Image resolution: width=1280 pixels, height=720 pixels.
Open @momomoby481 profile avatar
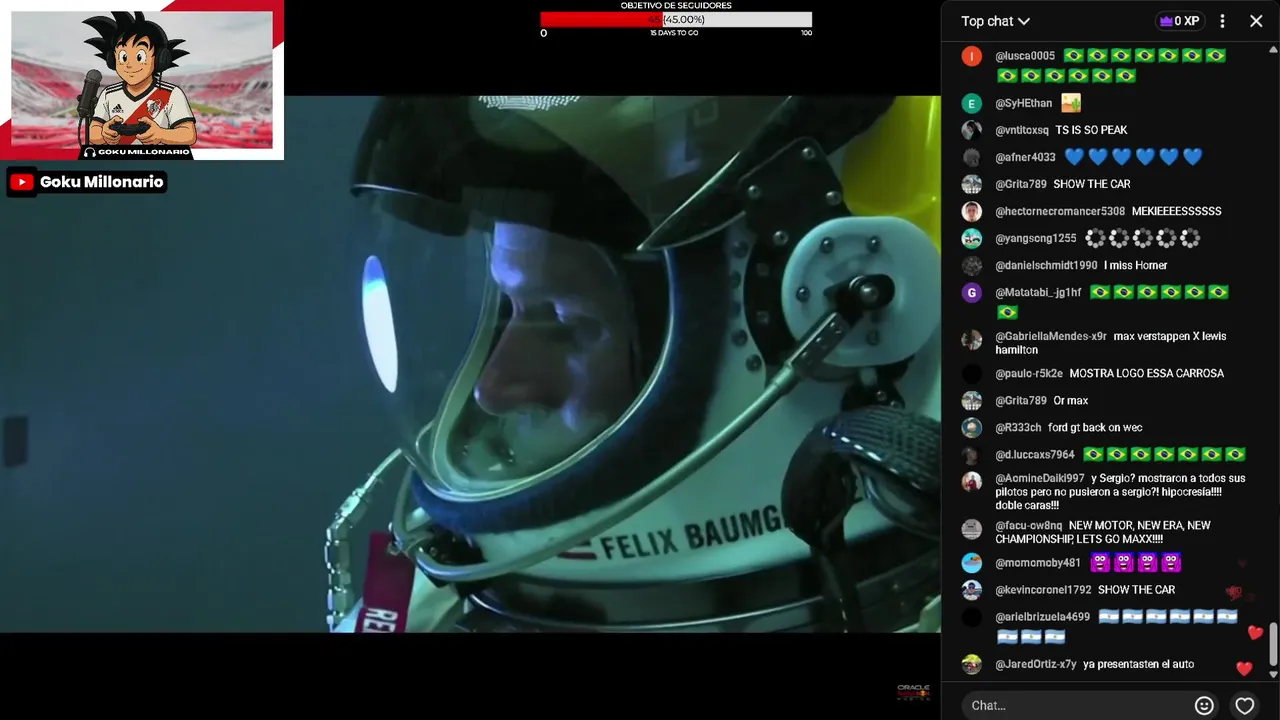click(x=972, y=563)
